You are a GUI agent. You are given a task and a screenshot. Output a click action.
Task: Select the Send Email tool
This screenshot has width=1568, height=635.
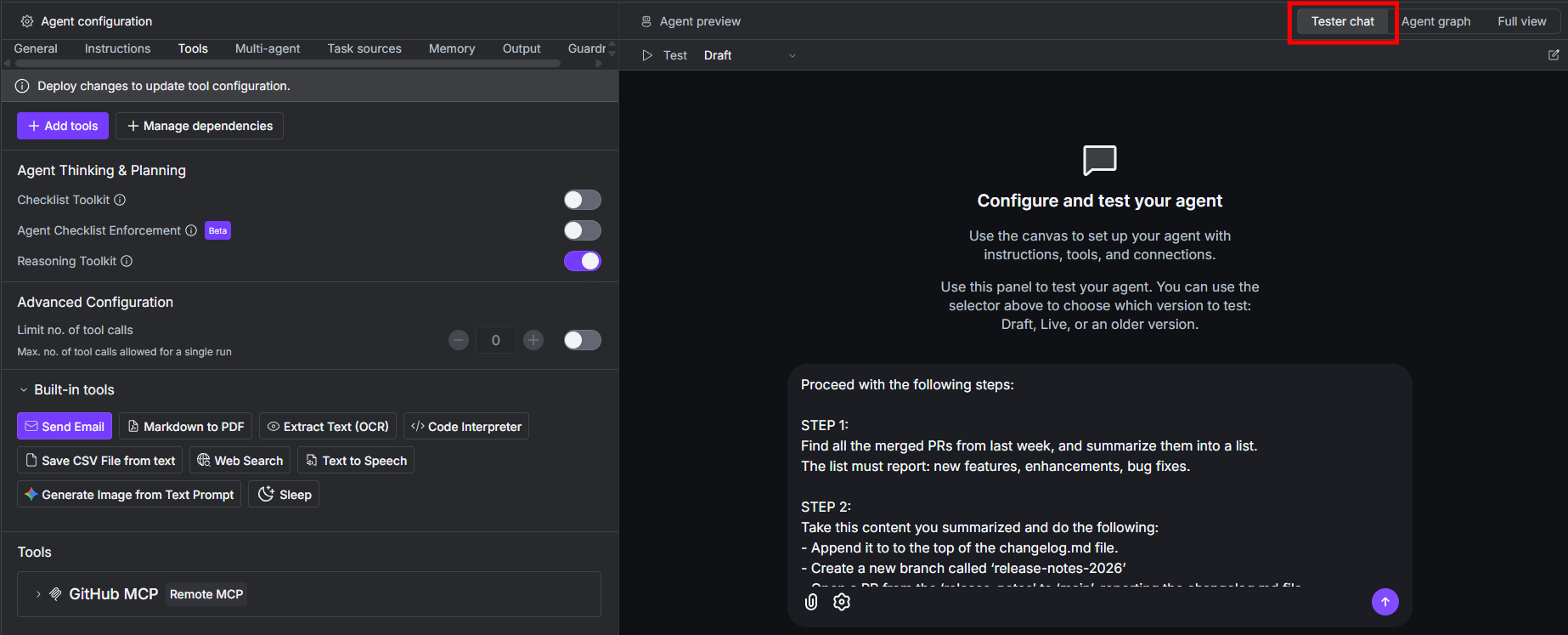[x=65, y=427]
